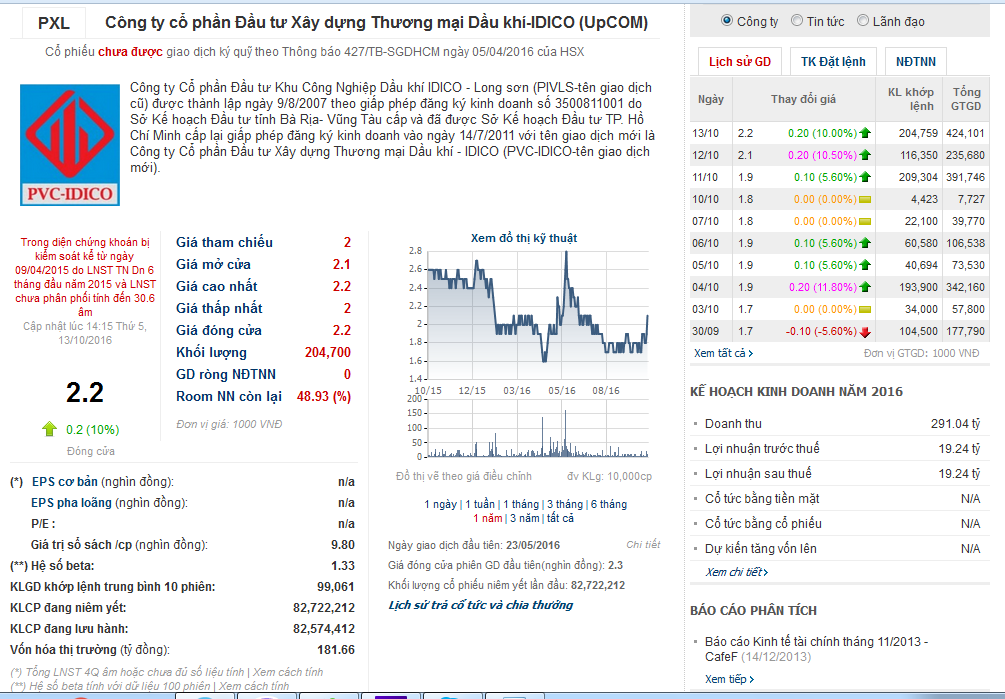Click the BÁO CÁO PHÂN TÍCH heading
The width and height of the screenshot is (1005, 699).
[753, 611]
